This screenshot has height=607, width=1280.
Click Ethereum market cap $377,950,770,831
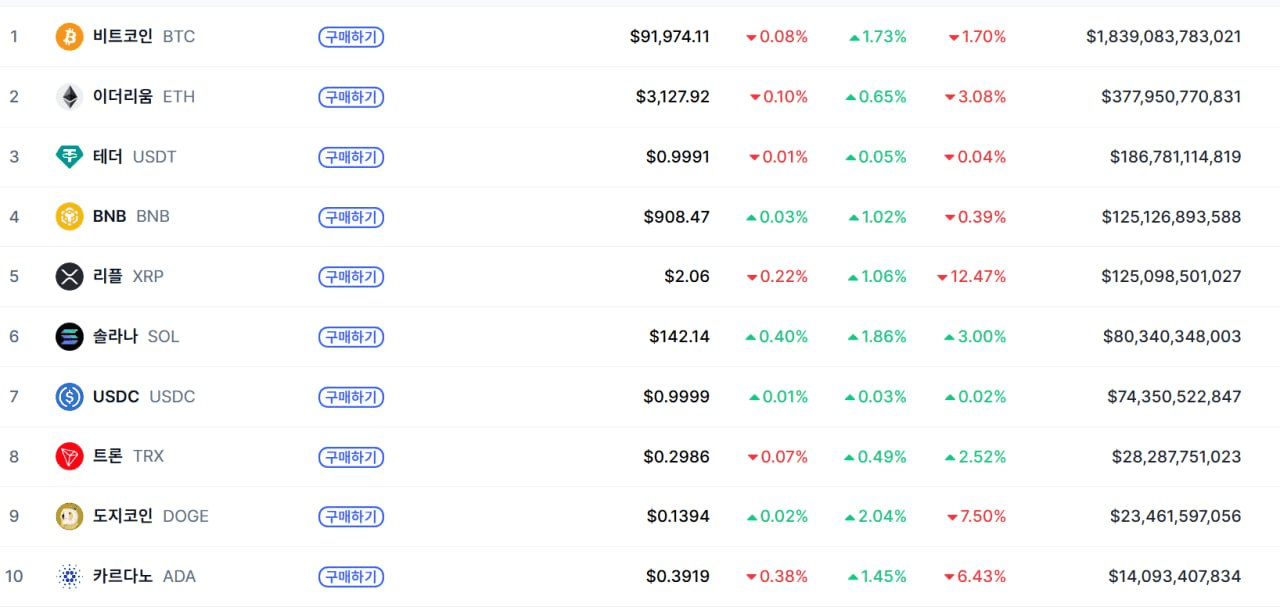click(1170, 97)
